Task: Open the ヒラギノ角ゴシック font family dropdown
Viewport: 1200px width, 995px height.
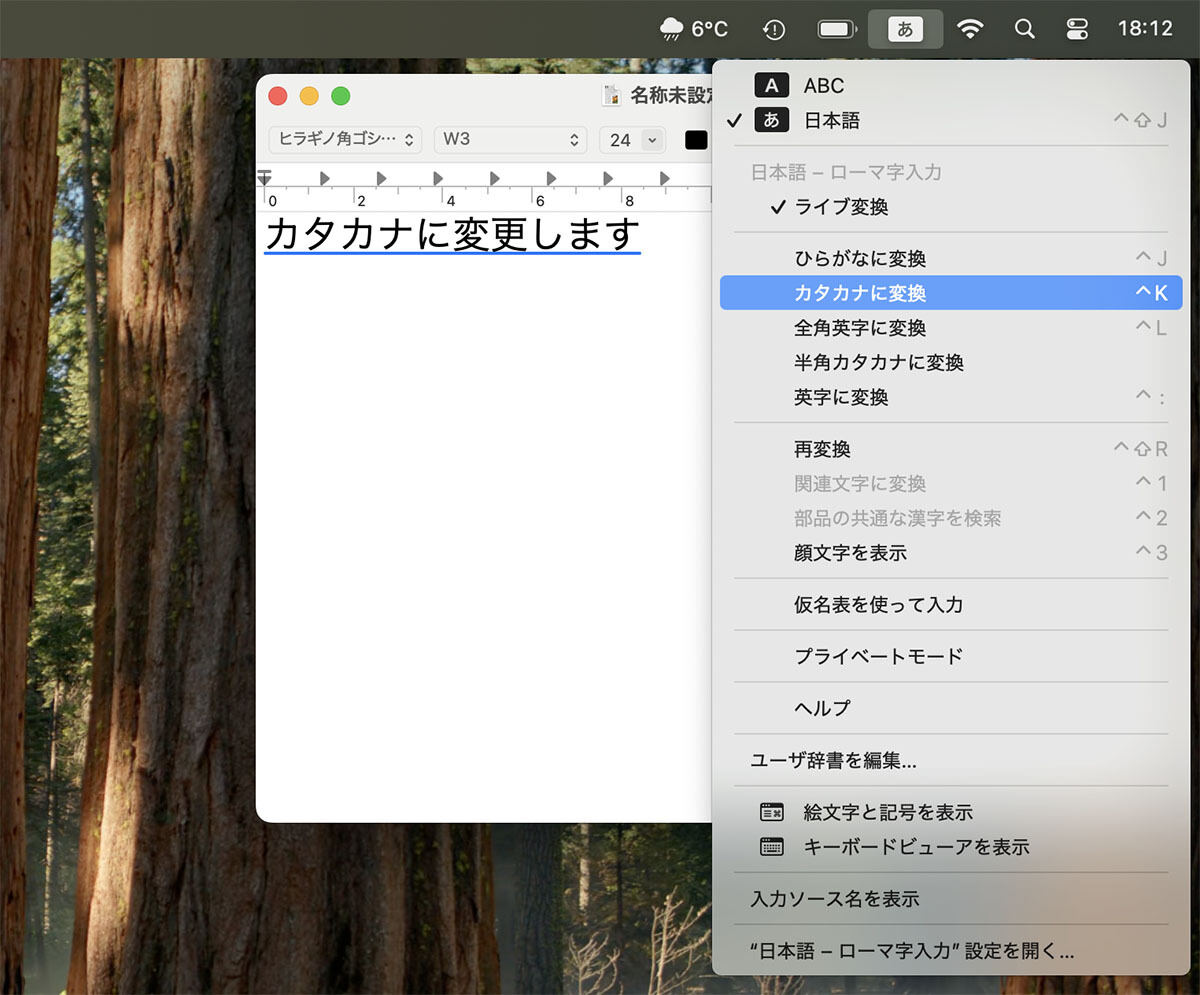Action: pyautogui.click(x=344, y=140)
